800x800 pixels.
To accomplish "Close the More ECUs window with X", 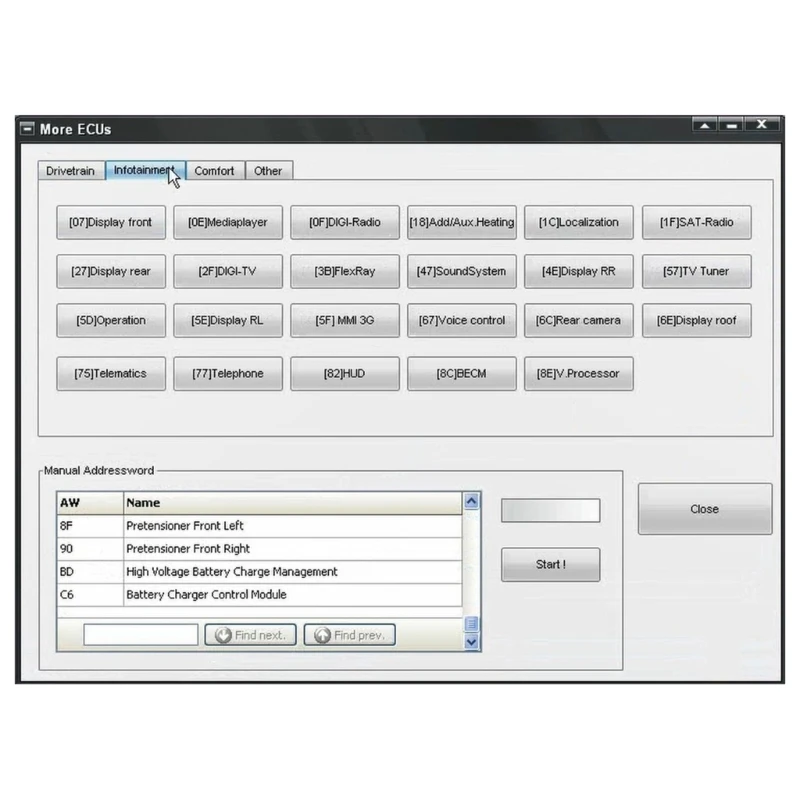I will click(x=762, y=124).
